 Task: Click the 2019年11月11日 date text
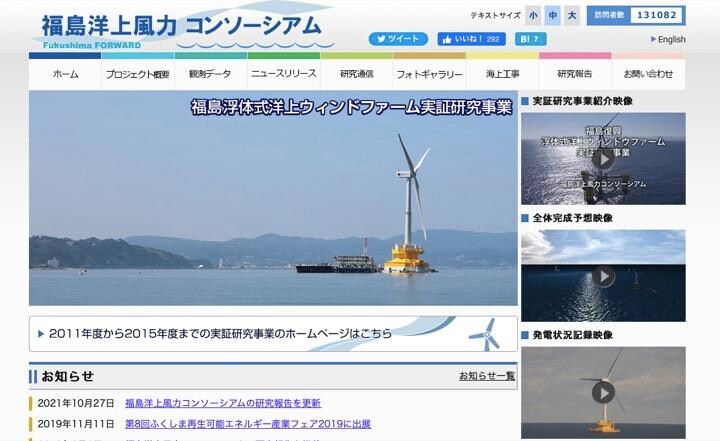(x=76, y=424)
